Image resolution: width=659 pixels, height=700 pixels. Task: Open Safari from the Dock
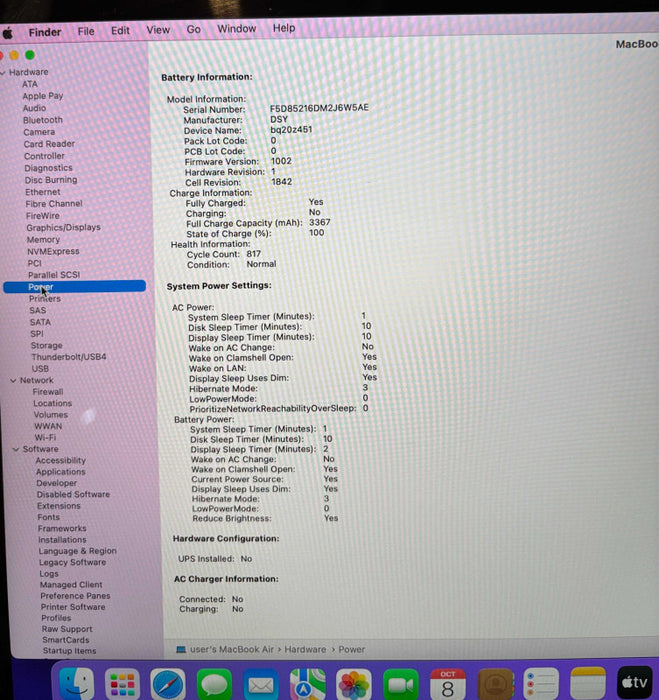coord(168,684)
